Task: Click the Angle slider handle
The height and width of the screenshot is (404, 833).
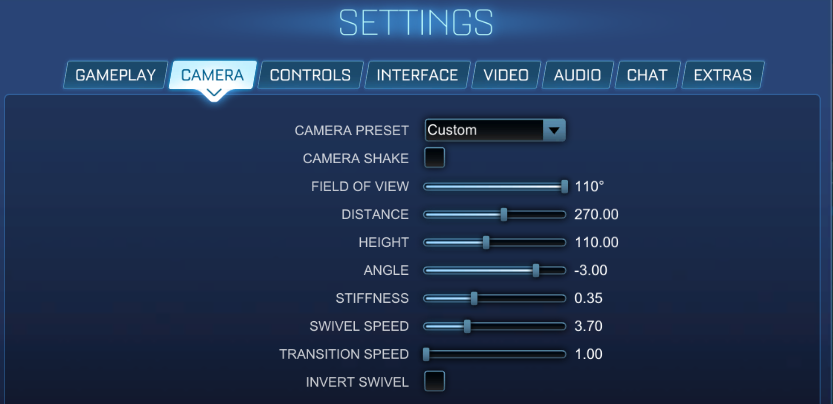Action: point(536,270)
